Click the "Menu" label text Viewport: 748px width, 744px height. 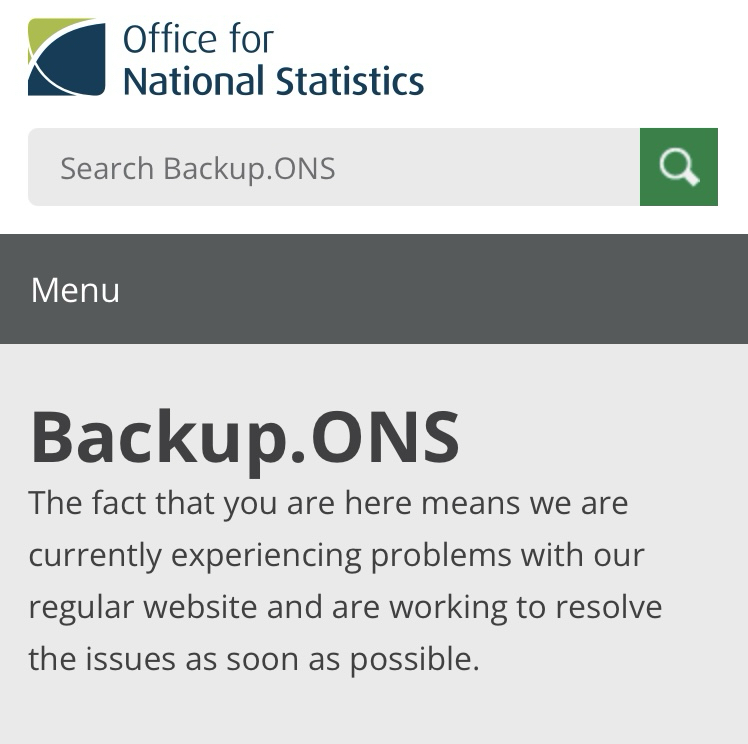click(x=75, y=290)
